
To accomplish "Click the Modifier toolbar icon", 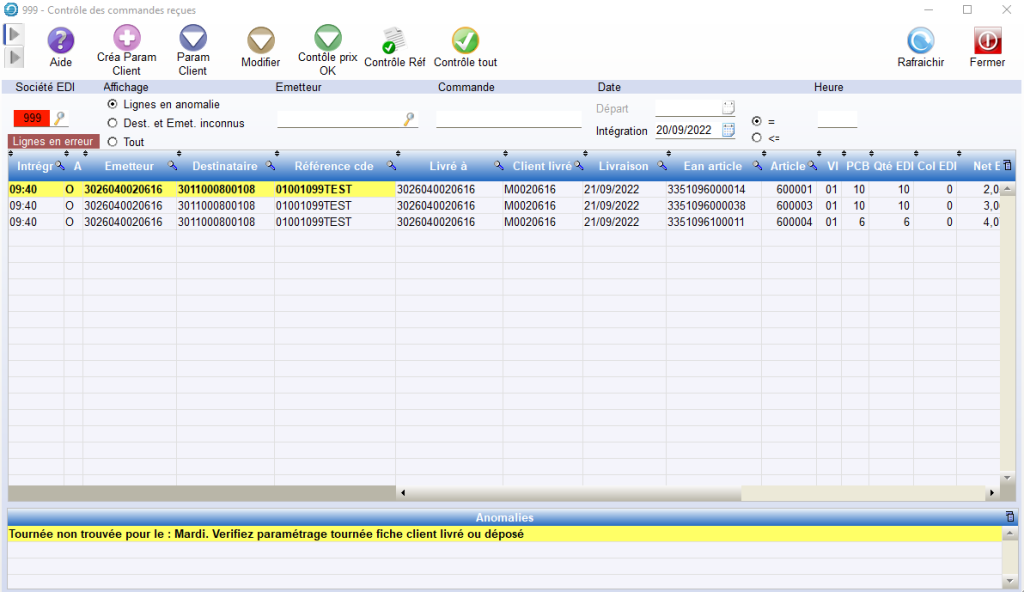I will pyautogui.click(x=260, y=40).
